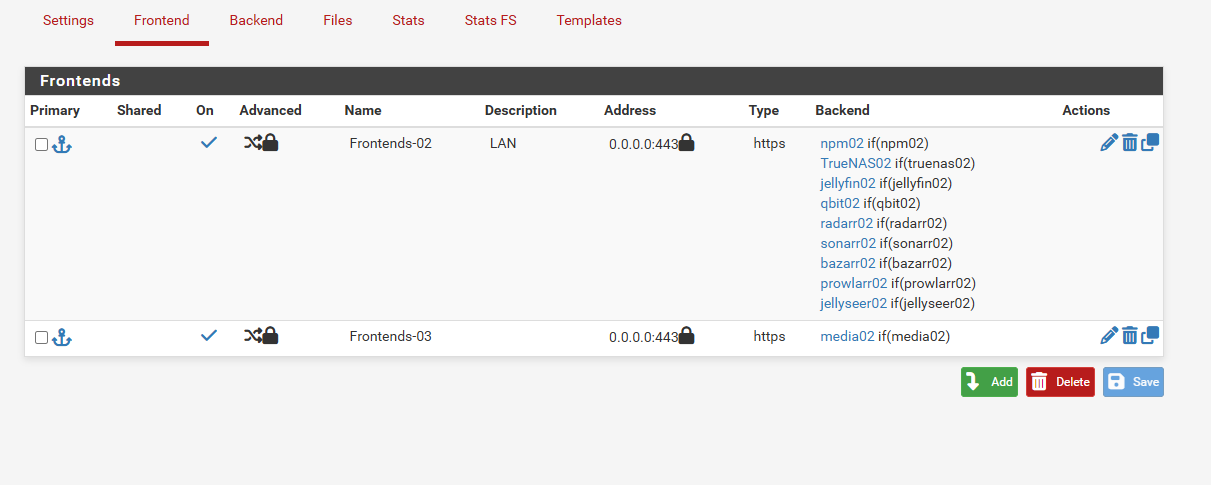Image resolution: width=1211 pixels, height=485 pixels.
Task: Open the Stats FS tab
Action: click(x=490, y=20)
